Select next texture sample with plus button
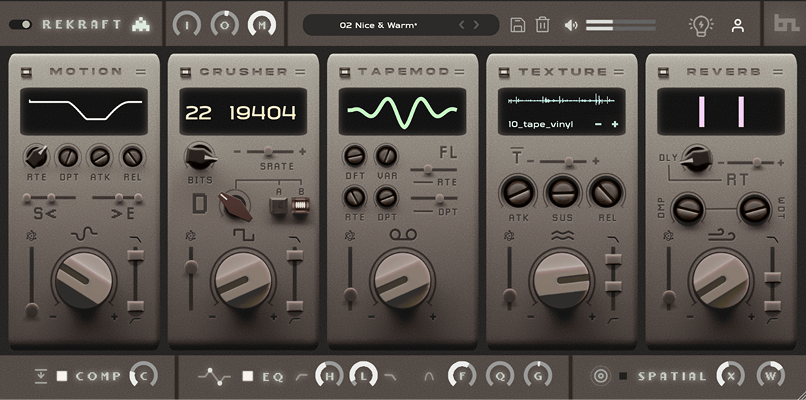This screenshot has width=806, height=400. tap(615, 124)
